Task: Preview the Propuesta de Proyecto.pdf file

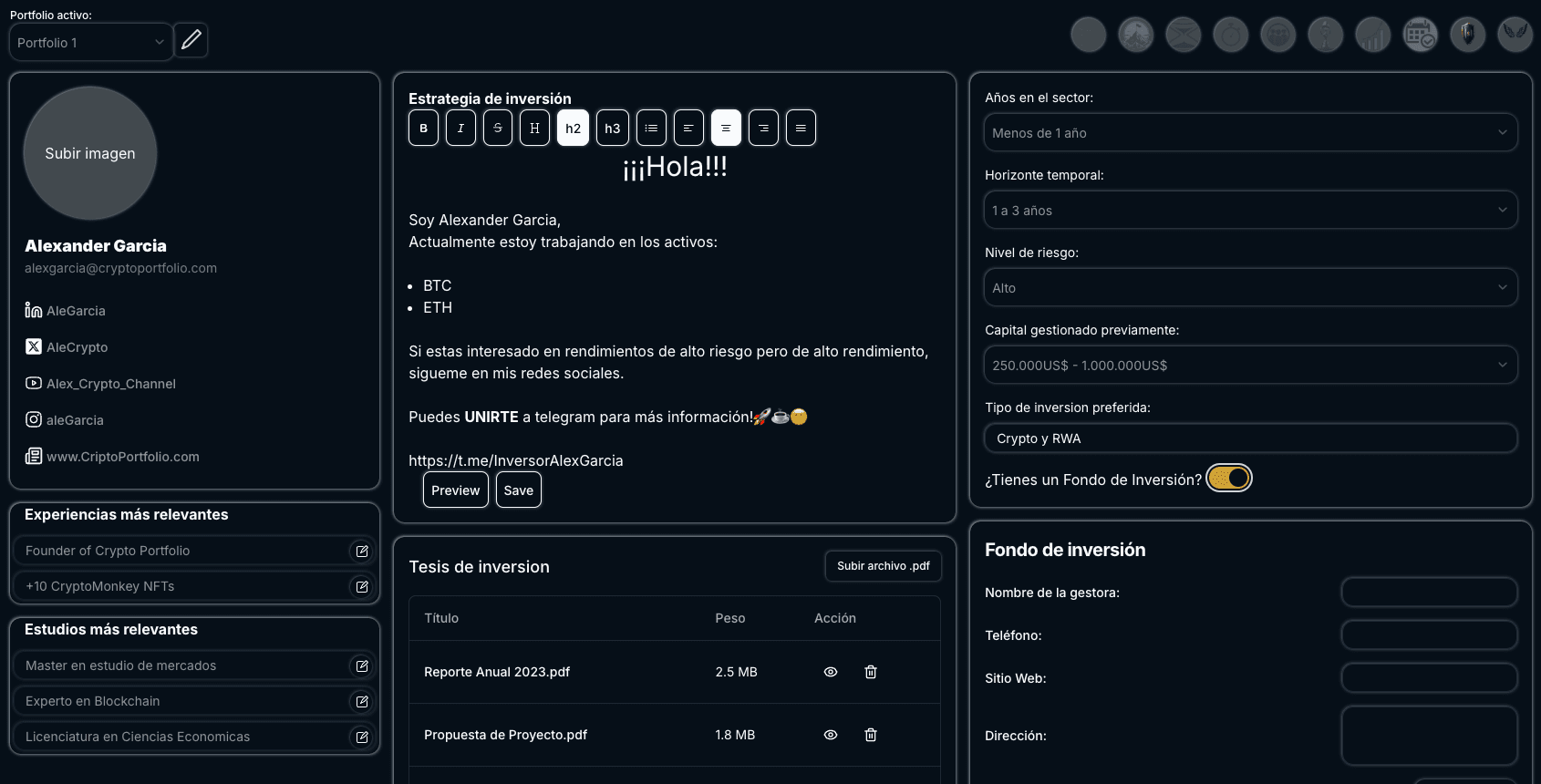Action: pos(831,735)
